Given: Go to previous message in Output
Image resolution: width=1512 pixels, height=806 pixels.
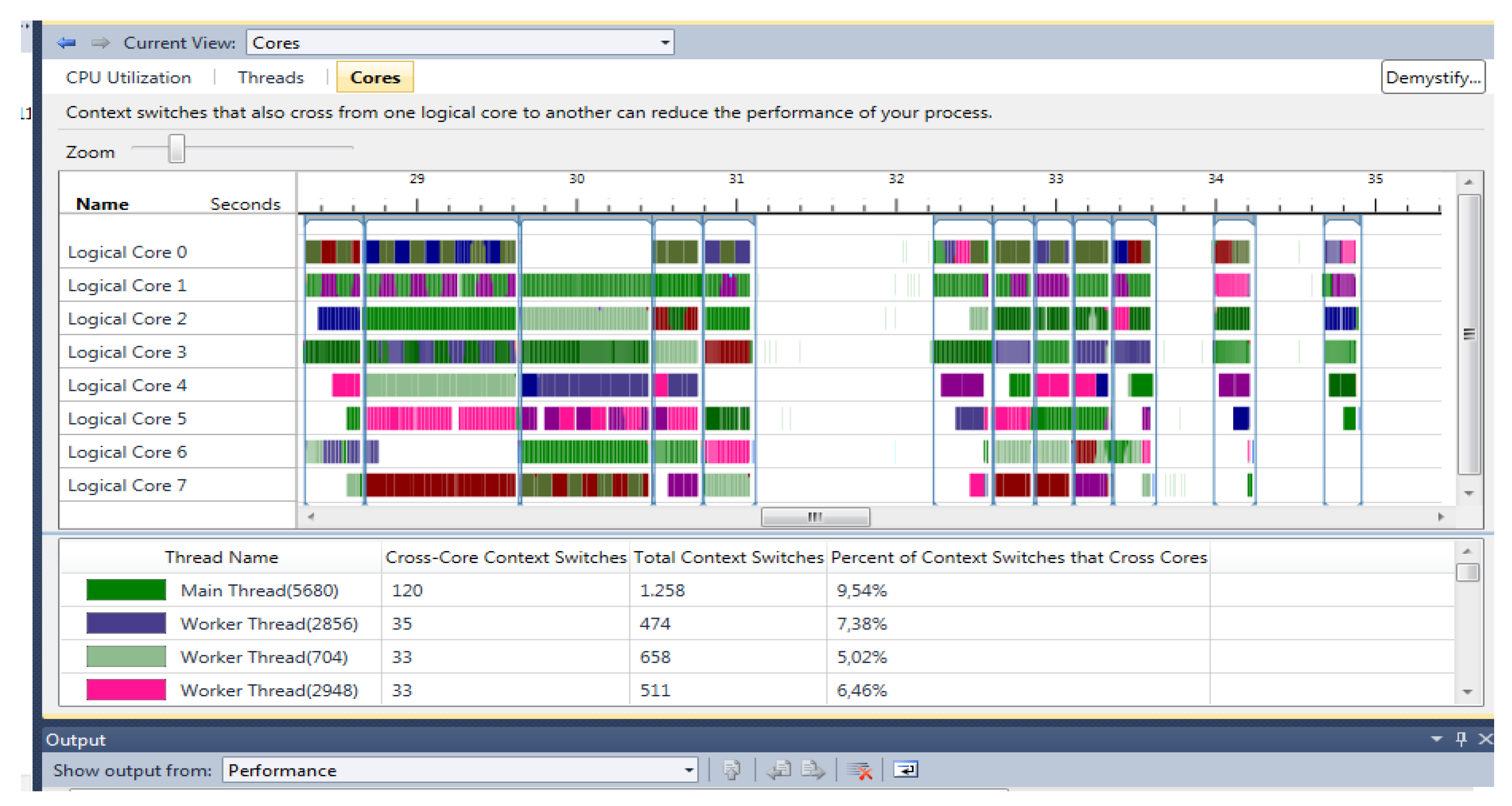Looking at the screenshot, I should pyautogui.click(x=779, y=769).
